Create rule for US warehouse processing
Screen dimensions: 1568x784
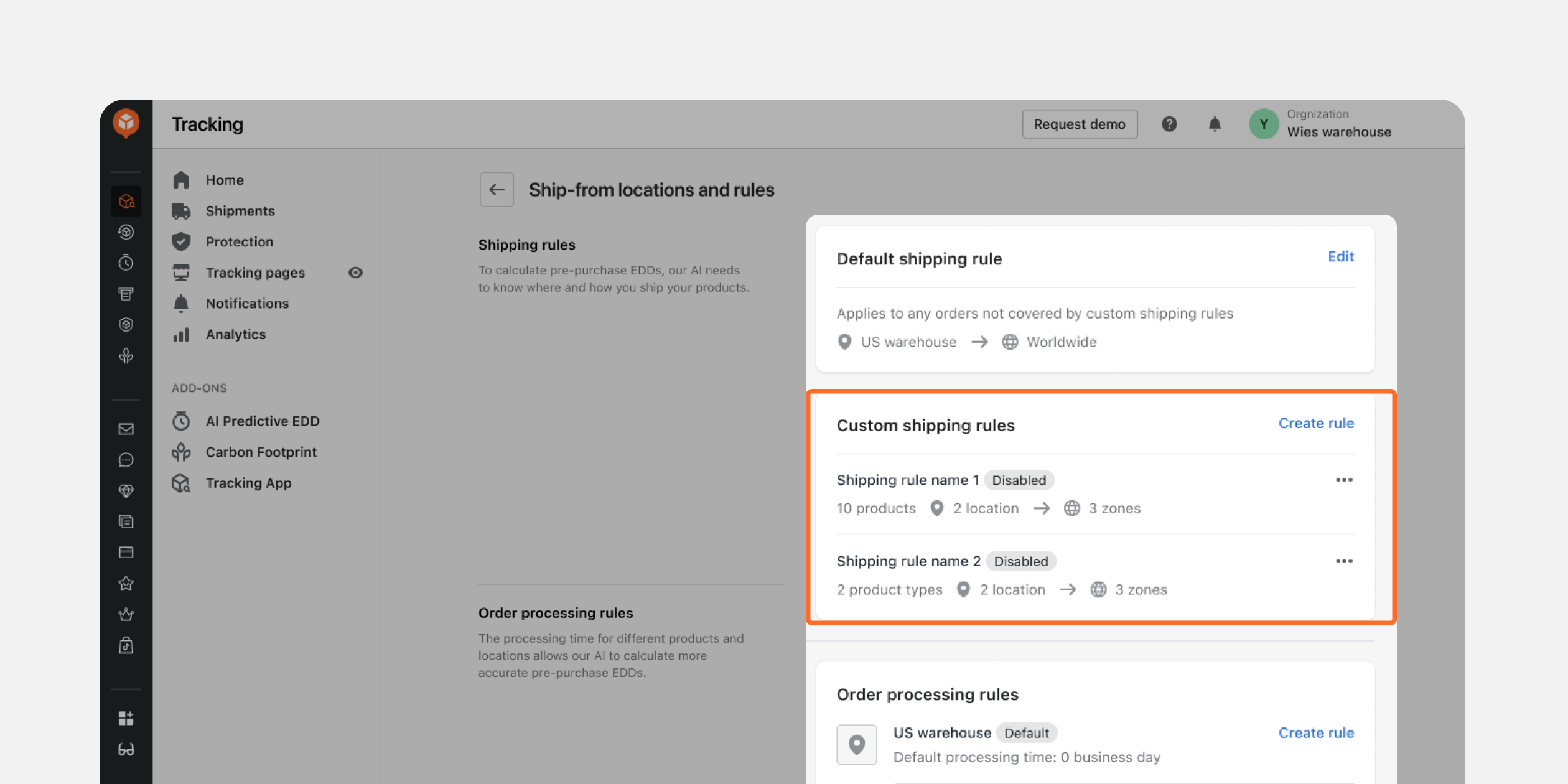[x=1316, y=733]
